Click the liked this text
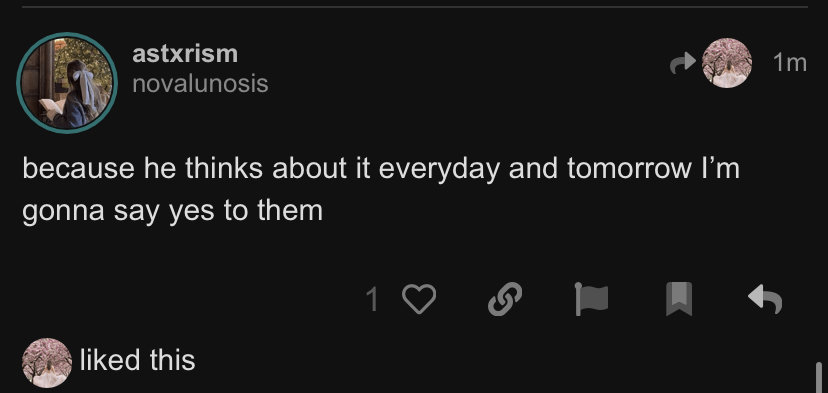 coord(137,360)
